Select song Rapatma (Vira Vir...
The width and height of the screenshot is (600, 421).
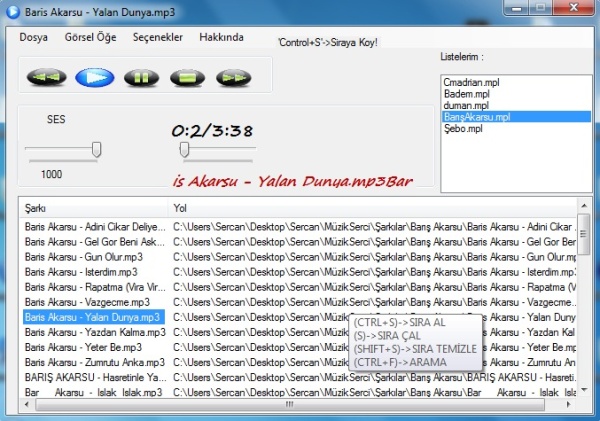(x=95, y=287)
